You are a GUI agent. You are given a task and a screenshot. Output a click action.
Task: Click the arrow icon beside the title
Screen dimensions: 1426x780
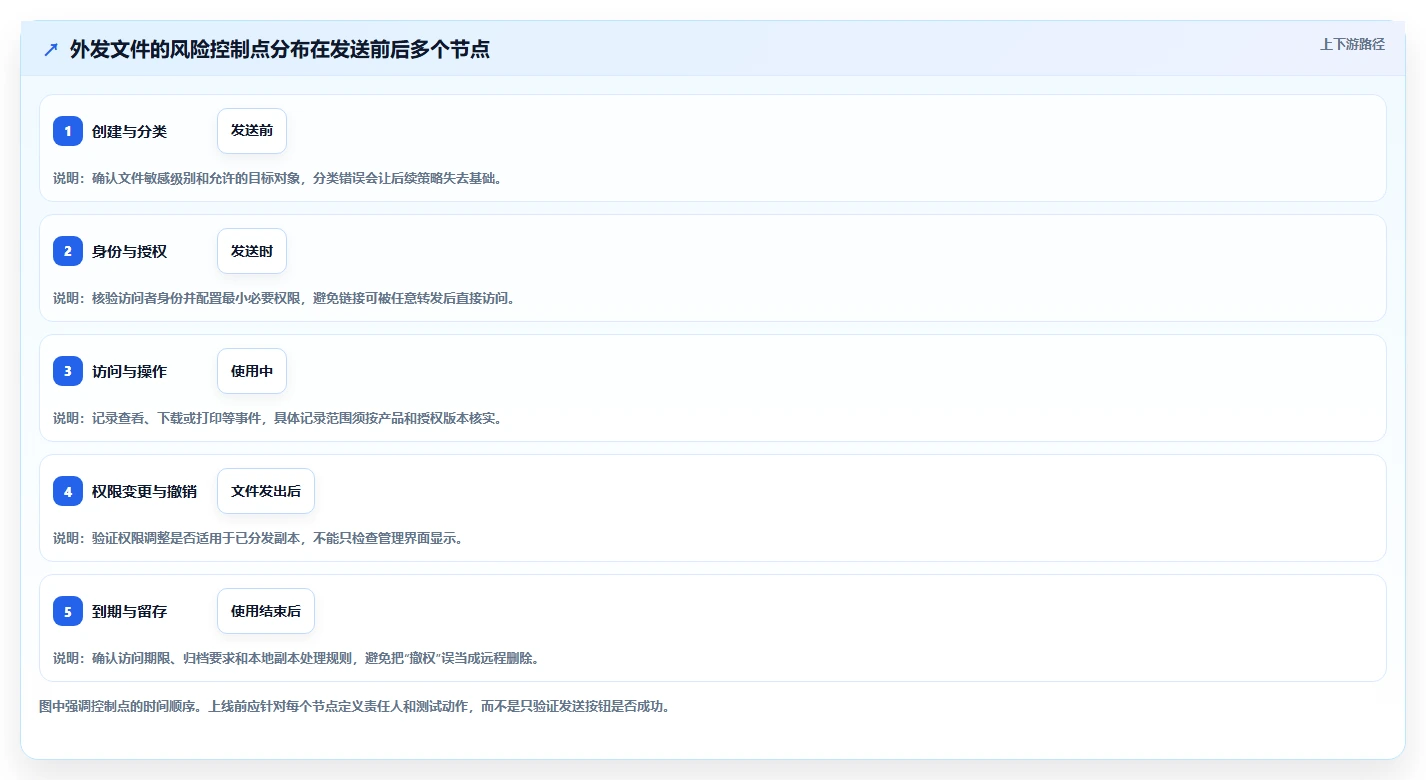[x=51, y=49]
